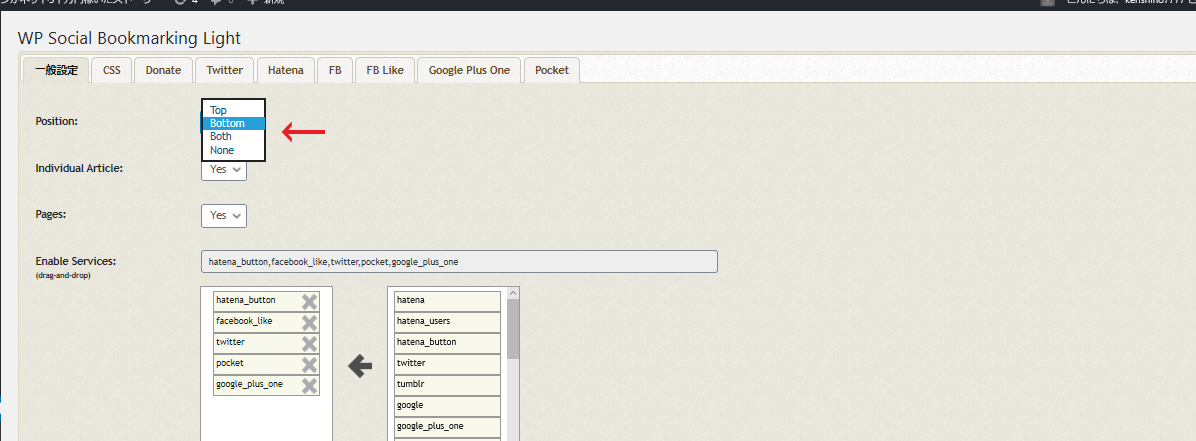Choose None in the Position list
Image resolution: width=1196 pixels, height=441 pixels.
pos(233,150)
